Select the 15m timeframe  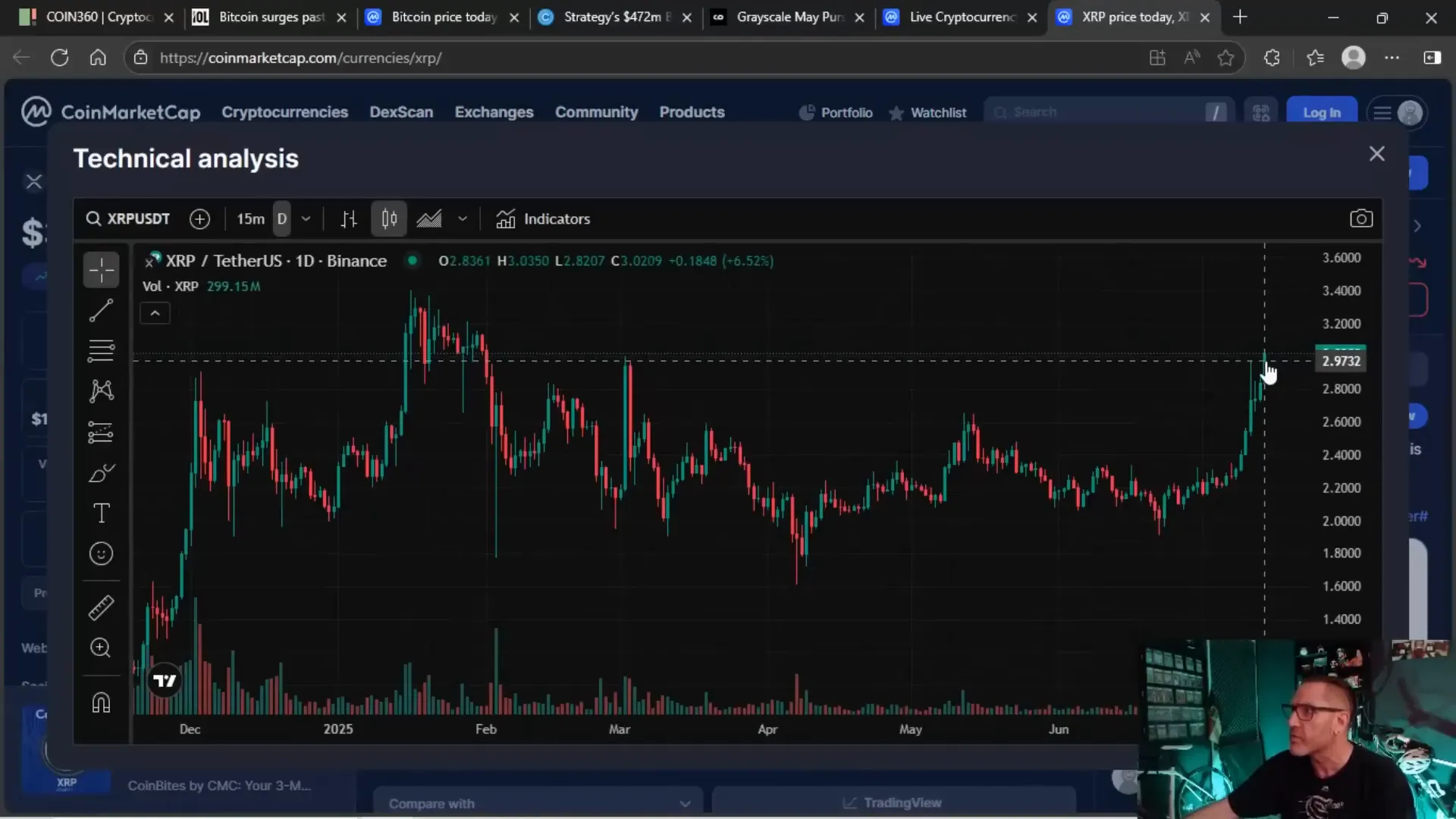(x=250, y=219)
